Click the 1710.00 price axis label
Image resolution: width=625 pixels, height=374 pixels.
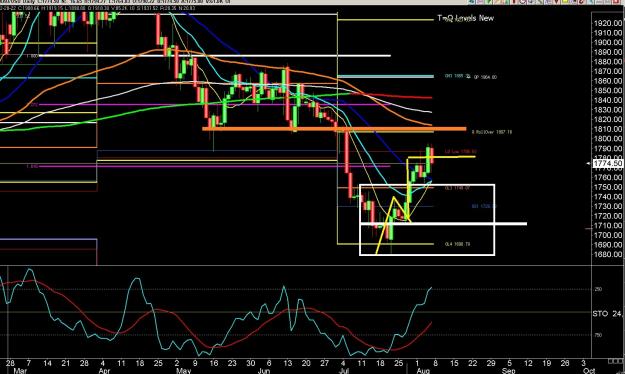pyautogui.click(x=608, y=225)
